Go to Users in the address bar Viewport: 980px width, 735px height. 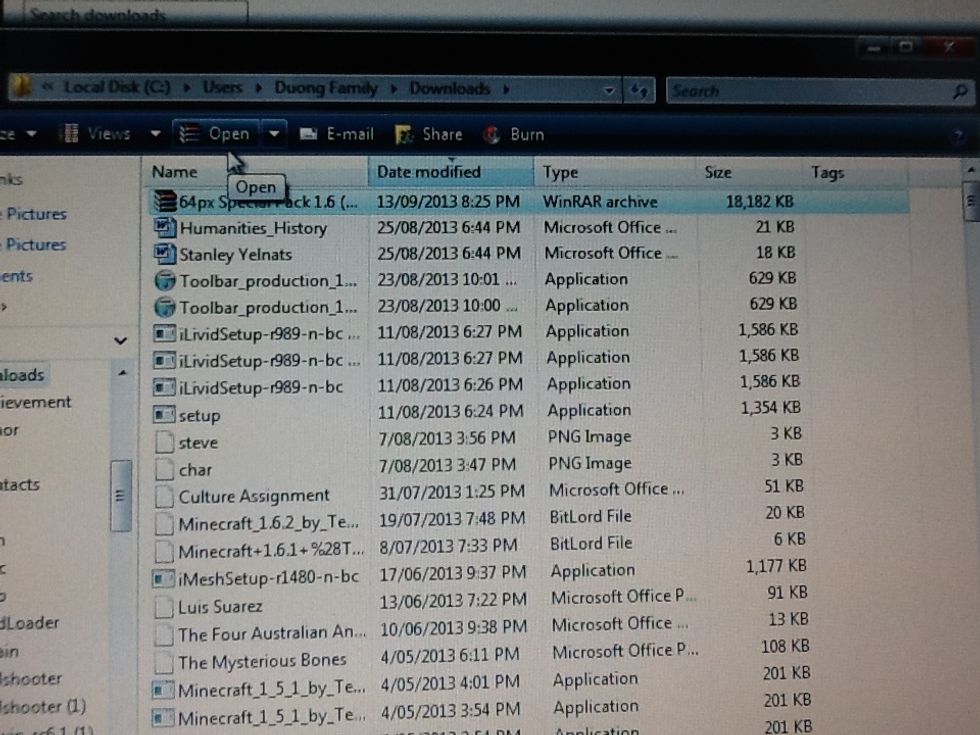tap(222, 87)
